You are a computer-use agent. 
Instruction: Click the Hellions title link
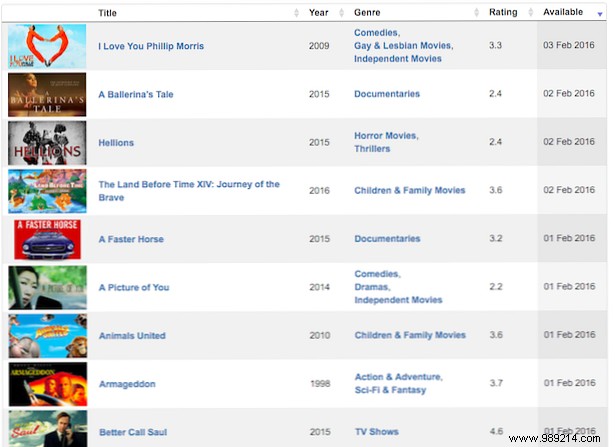[x=116, y=143]
